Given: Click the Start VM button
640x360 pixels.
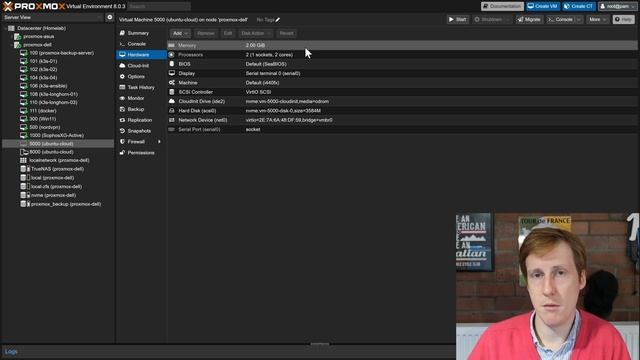Looking at the screenshot, I should click(458, 20).
